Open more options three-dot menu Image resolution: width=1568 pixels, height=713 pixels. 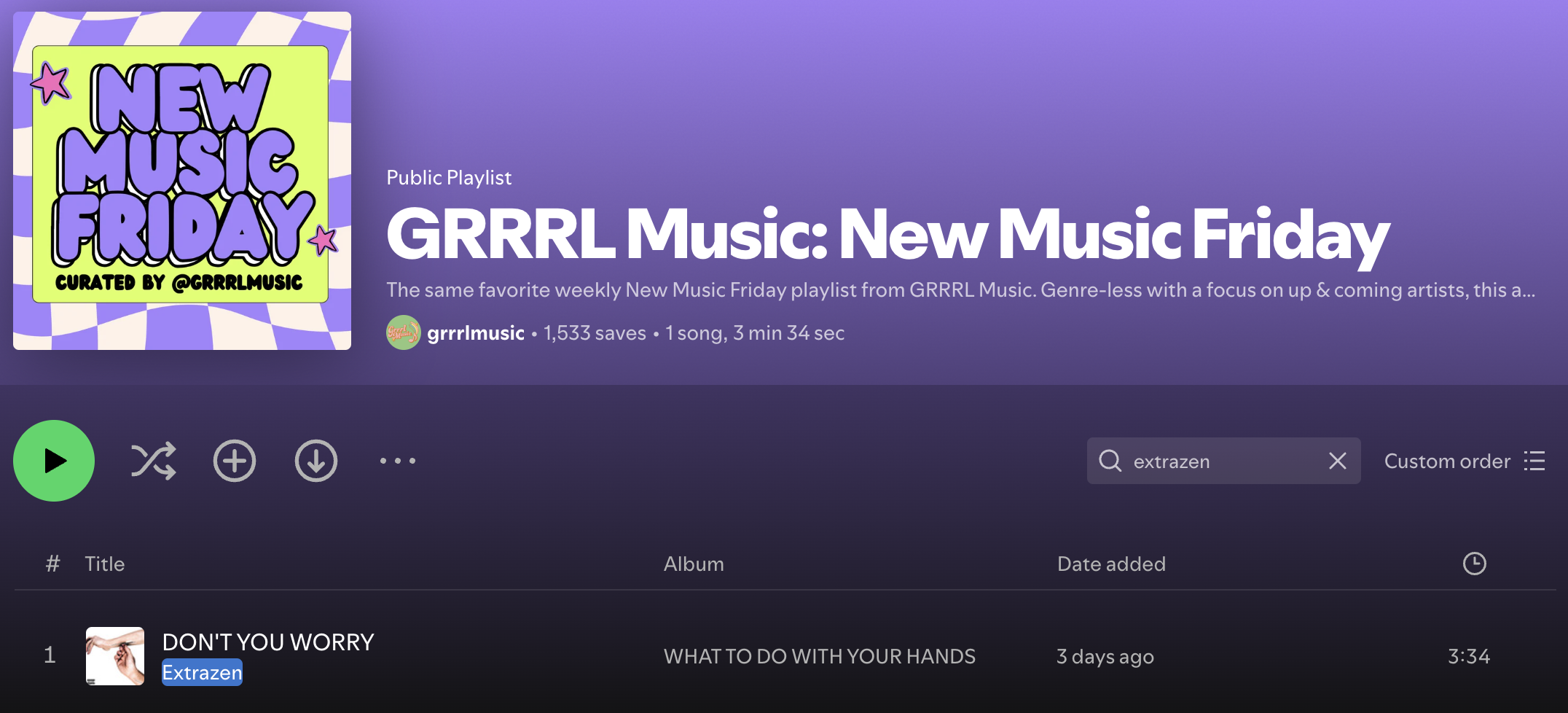(x=398, y=461)
